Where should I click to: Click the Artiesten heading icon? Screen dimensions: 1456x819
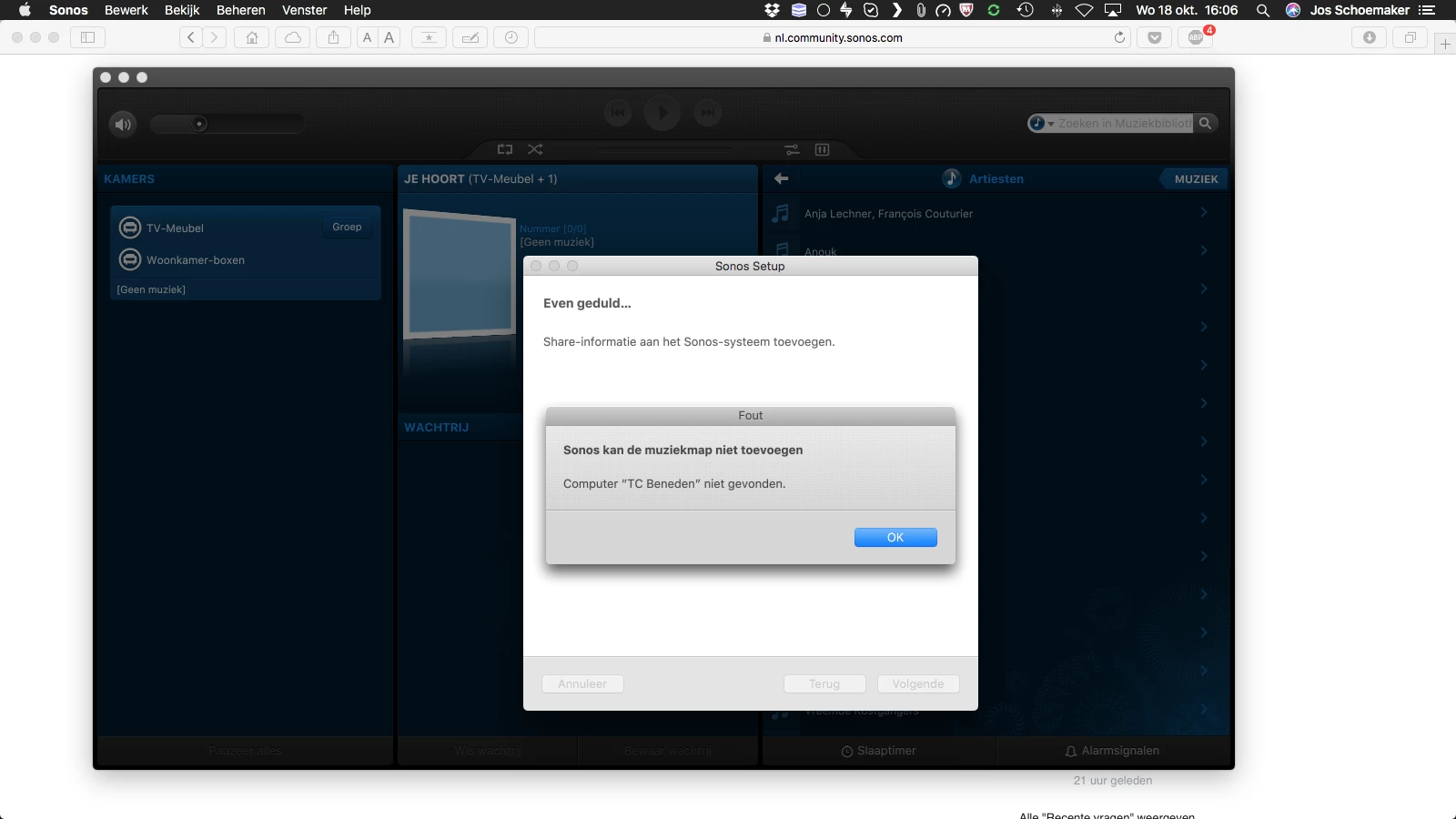pyautogui.click(x=952, y=178)
